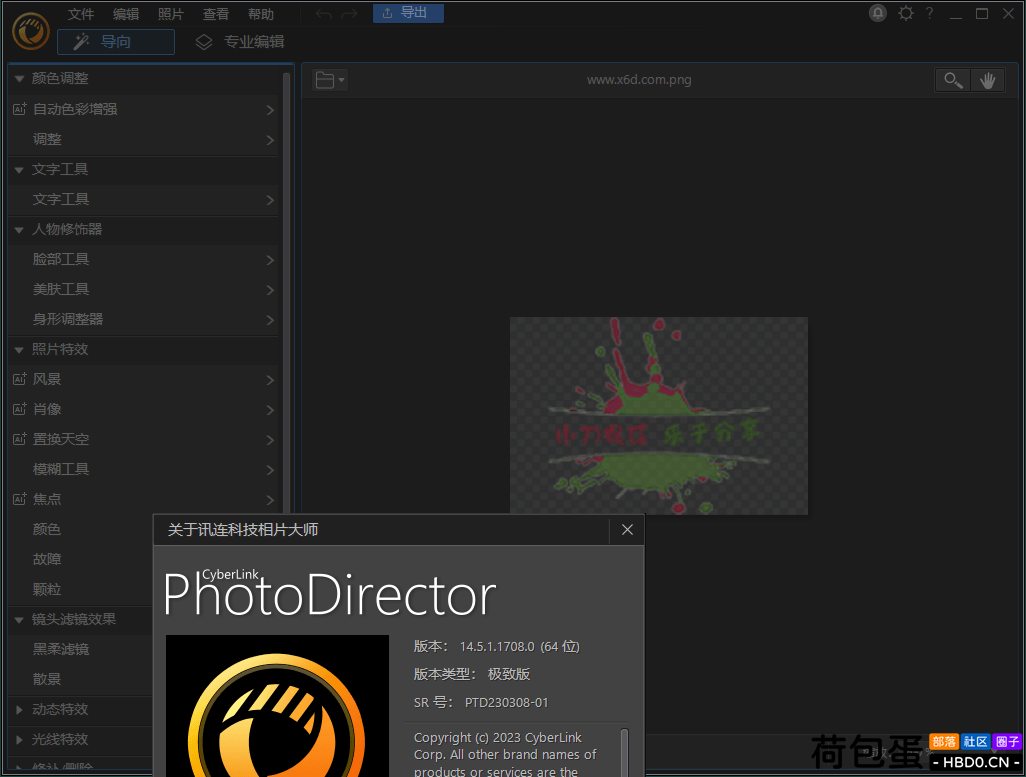This screenshot has width=1026, height=777.
Task: Click the undo arrow icon
Action: [x=323, y=14]
